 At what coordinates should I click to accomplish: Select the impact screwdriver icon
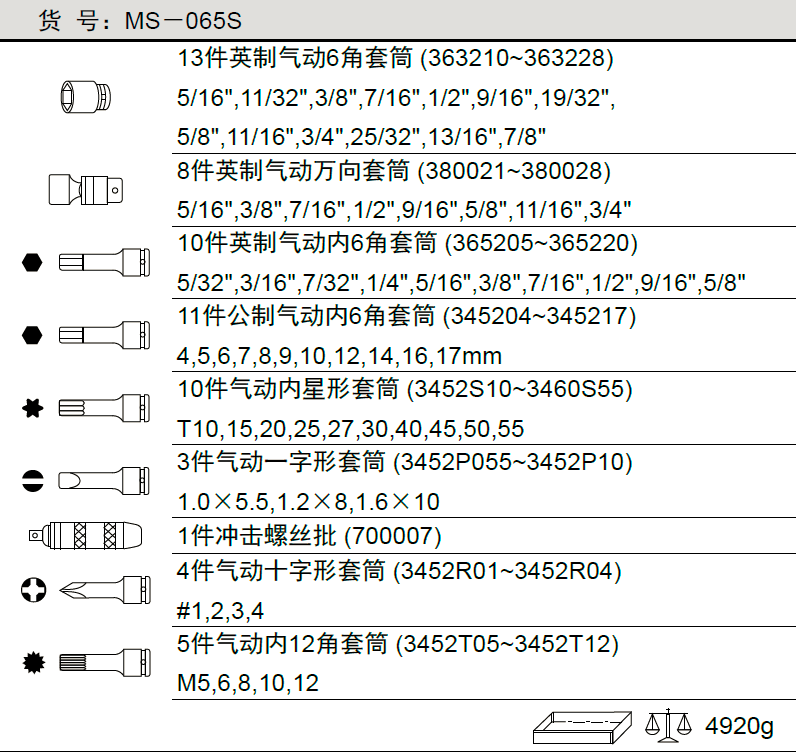(89, 536)
